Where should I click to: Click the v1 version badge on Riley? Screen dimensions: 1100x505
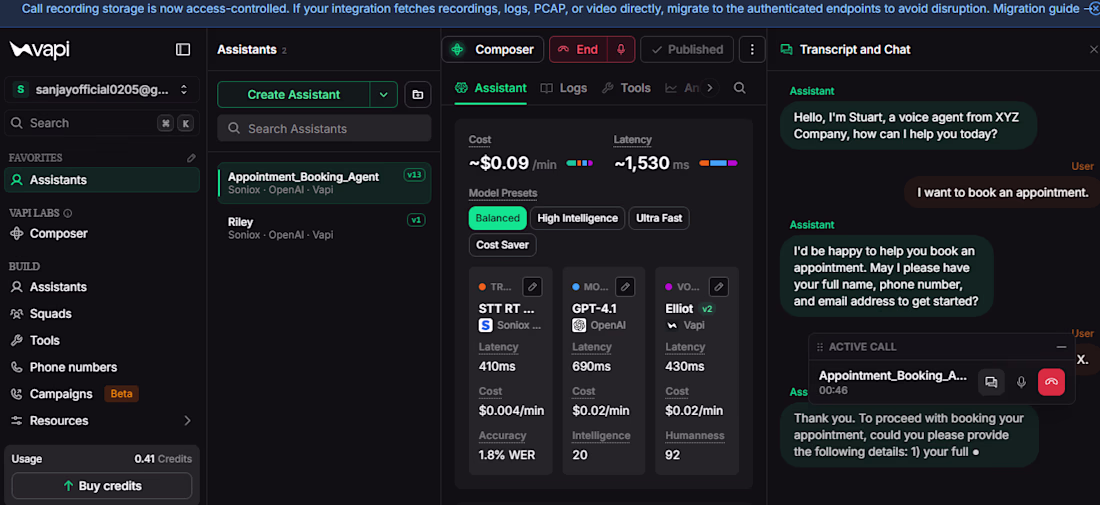416,220
